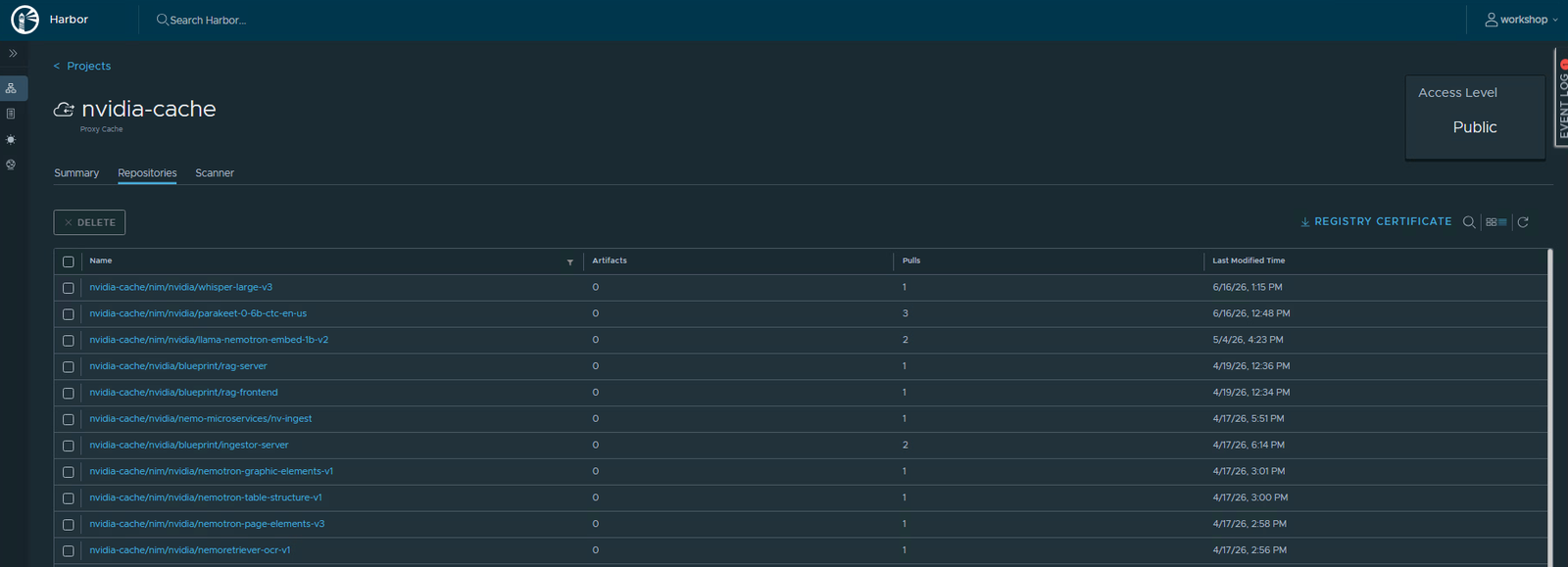1568x567 pixels.
Task: Open the Logs sidebar icon
Action: coord(11,114)
